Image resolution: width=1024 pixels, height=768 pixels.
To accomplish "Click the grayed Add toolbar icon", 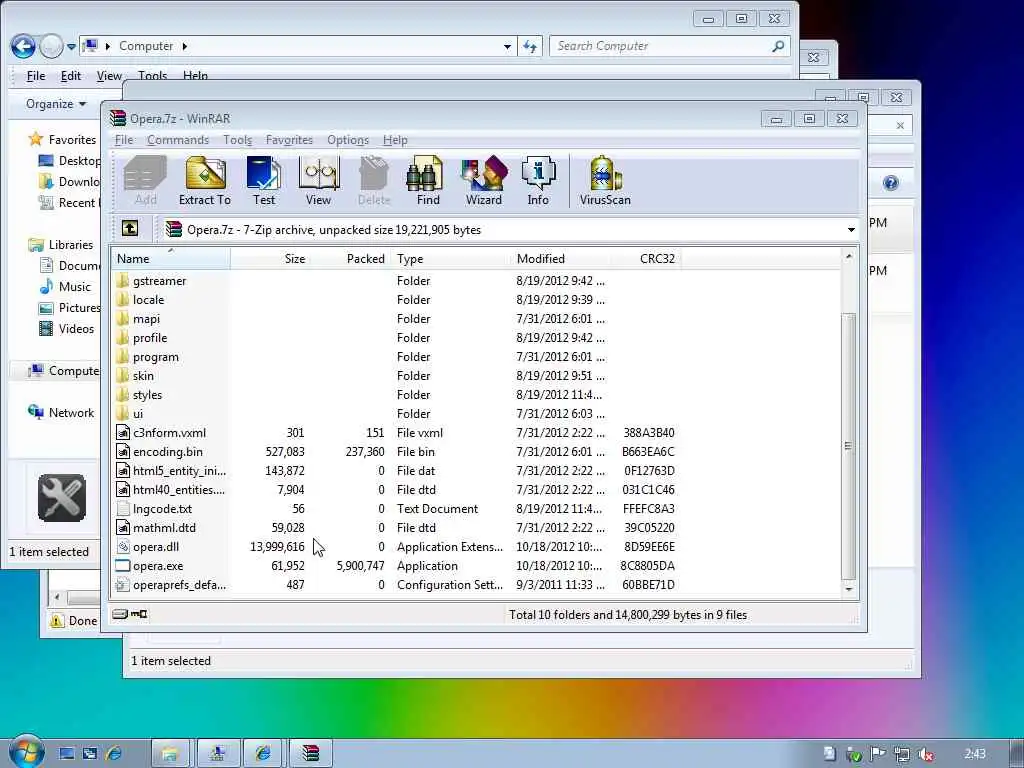I will click(x=145, y=181).
